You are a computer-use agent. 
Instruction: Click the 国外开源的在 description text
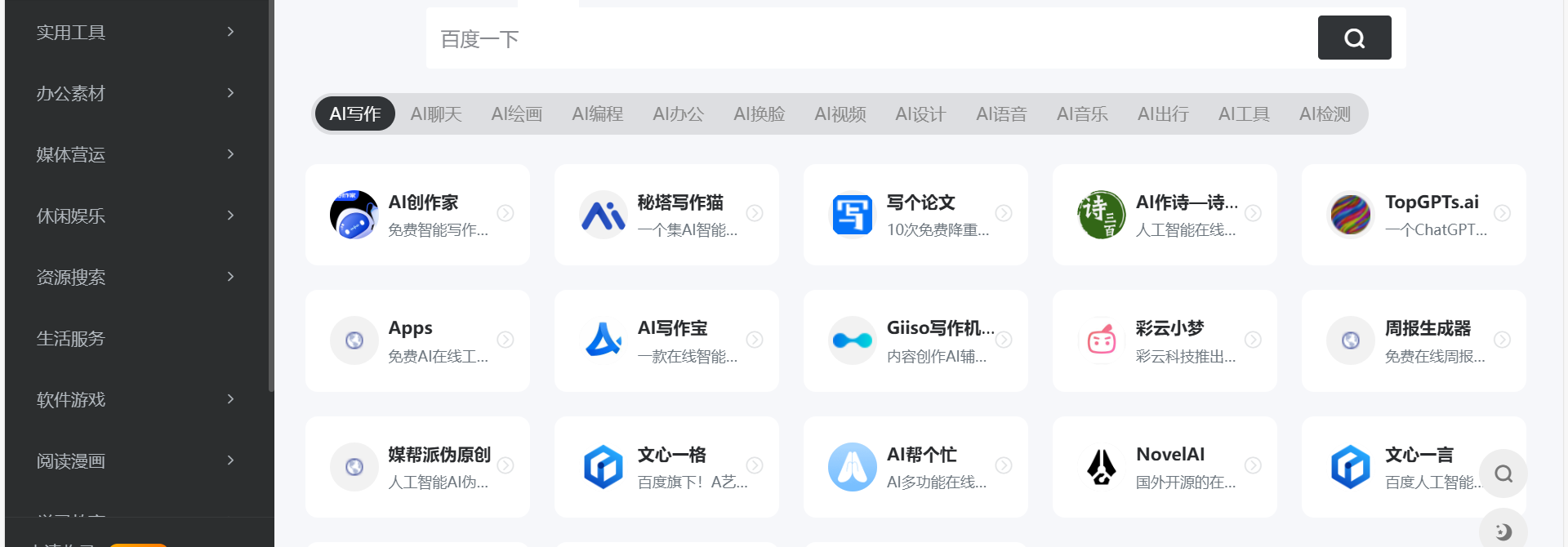coord(1186,483)
